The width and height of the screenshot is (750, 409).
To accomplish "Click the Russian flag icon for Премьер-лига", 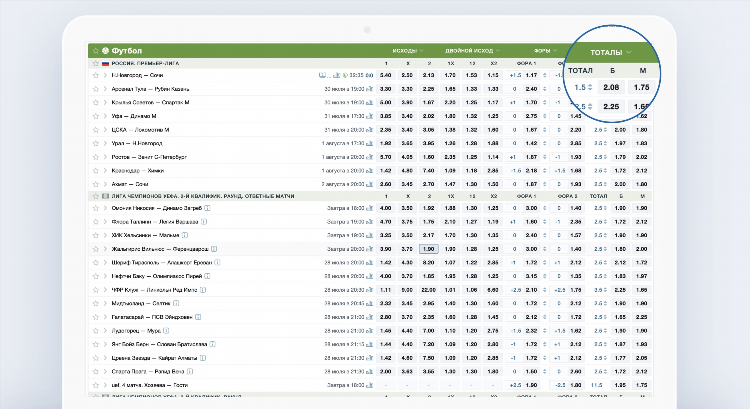I will (x=105, y=63).
